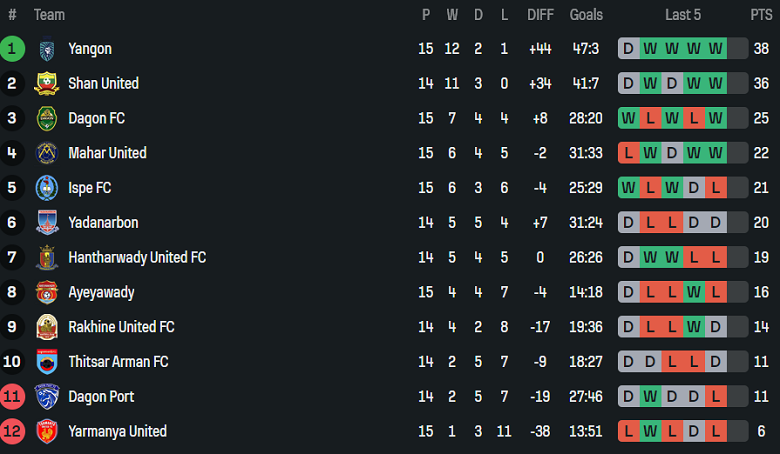Click Mahar United's first loss badge in Last 5

(x=628, y=153)
